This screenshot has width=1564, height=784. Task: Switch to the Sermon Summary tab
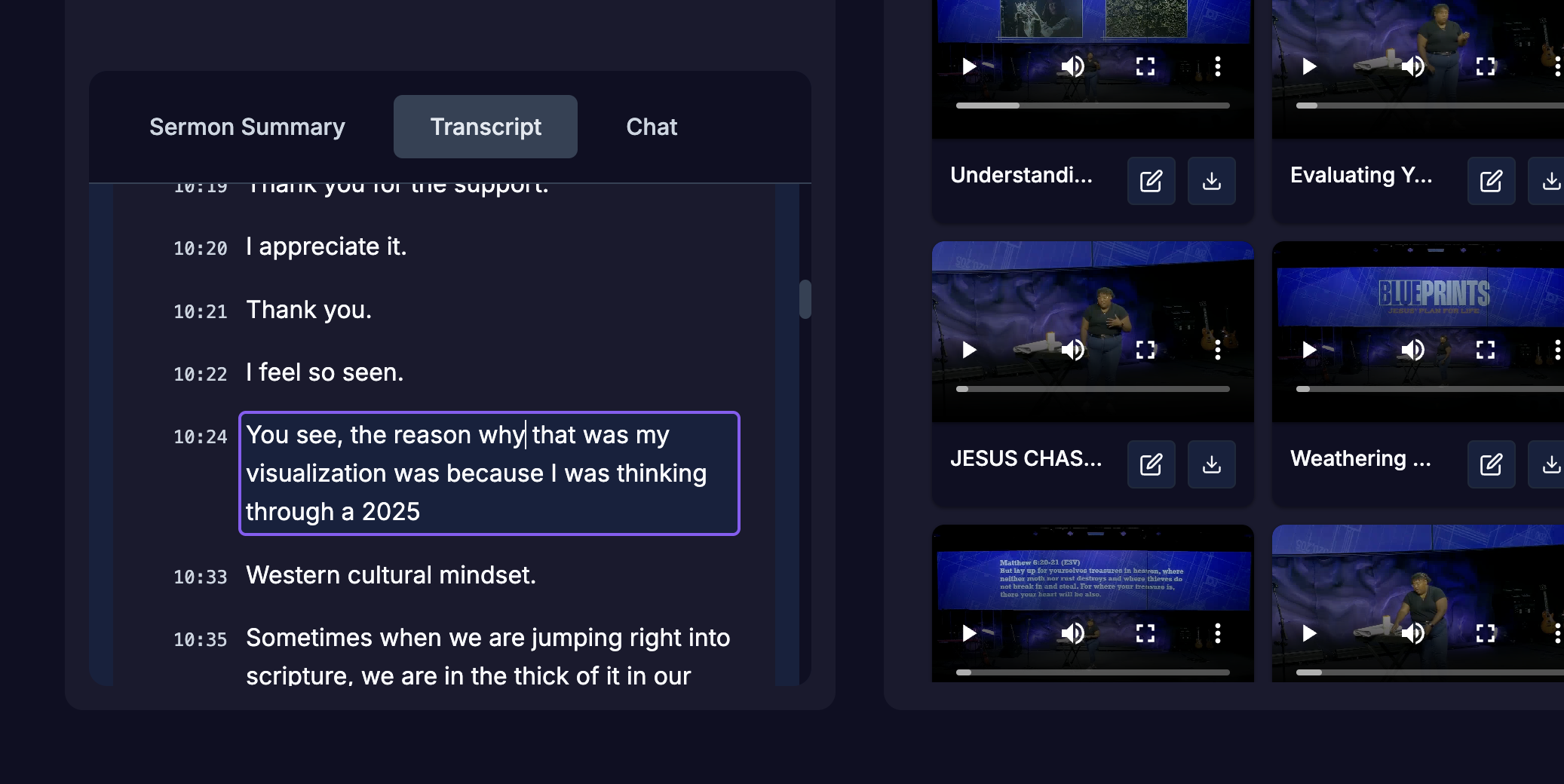pyautogui.click(x=247, y=127)
